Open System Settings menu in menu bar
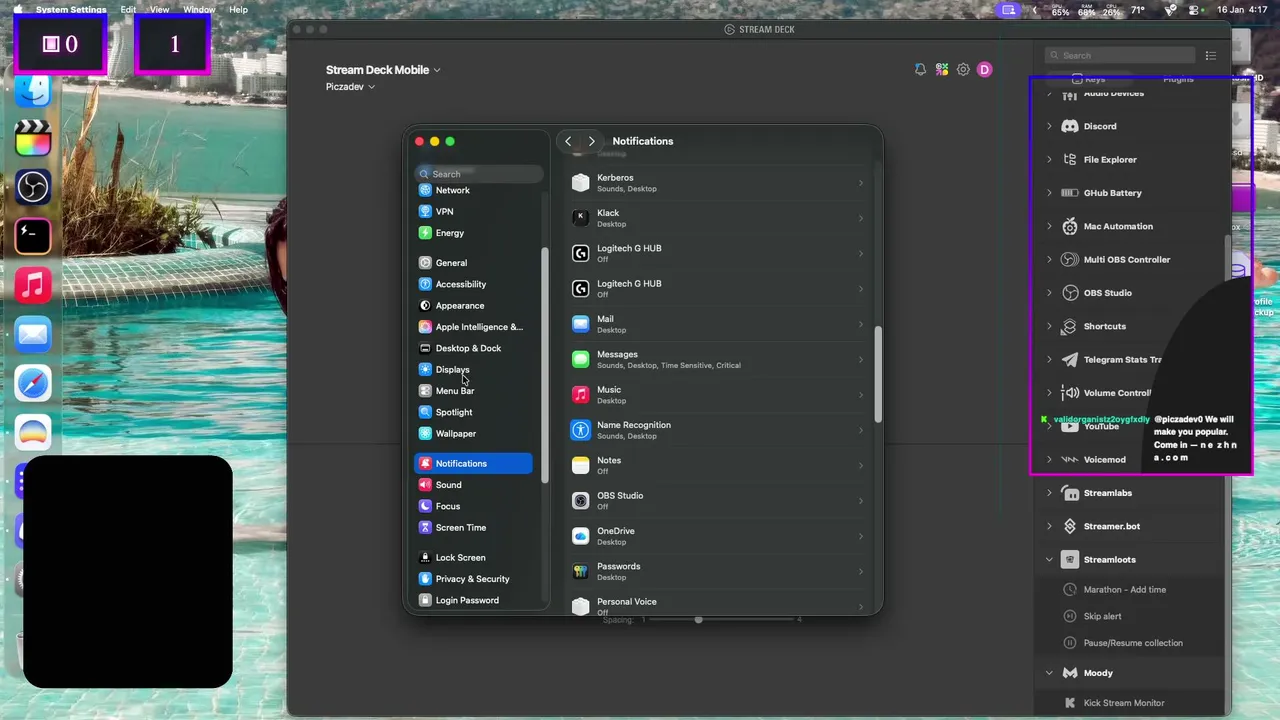This screenshot has height=720, width=1280. 71,10
